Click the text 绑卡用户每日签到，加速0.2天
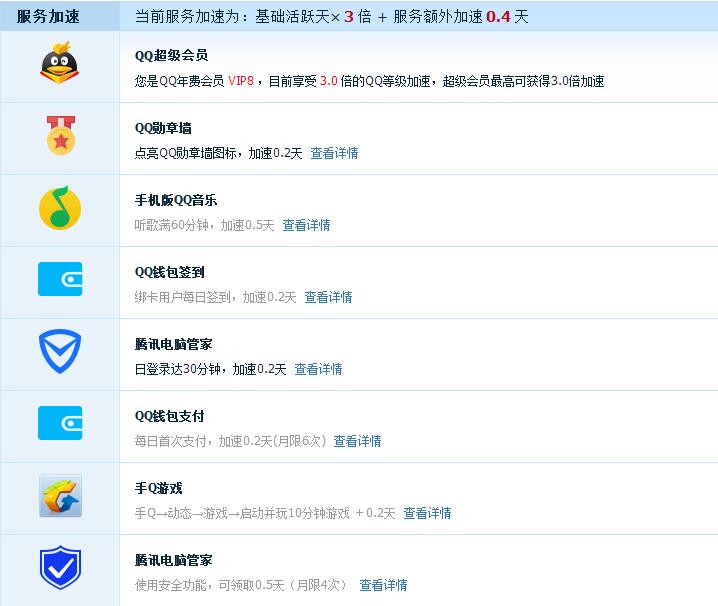The width and height of the screenshot is (718, 606). [x=215, y=297]
